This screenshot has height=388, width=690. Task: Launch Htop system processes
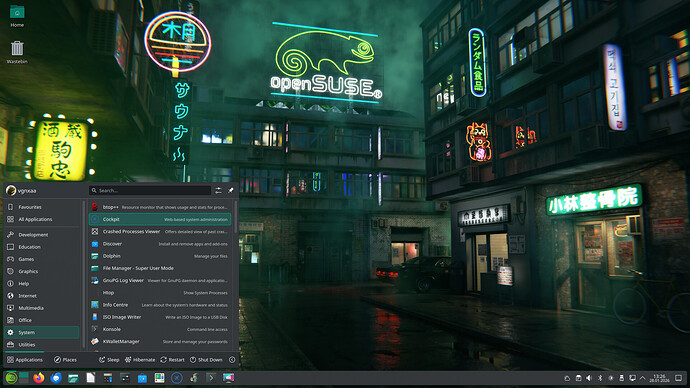160,293
